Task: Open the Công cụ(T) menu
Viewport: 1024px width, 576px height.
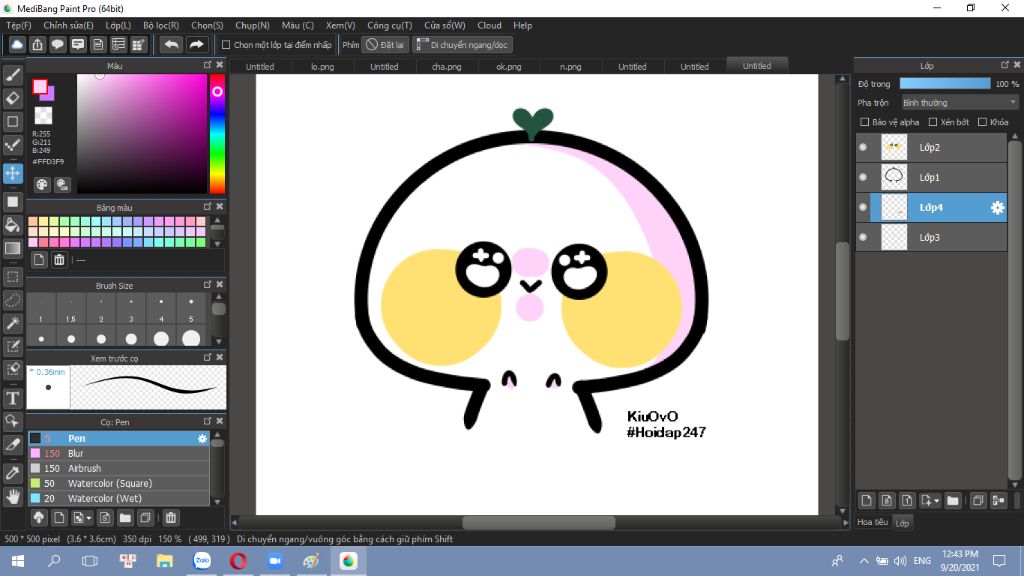Action: pos(389,25)
